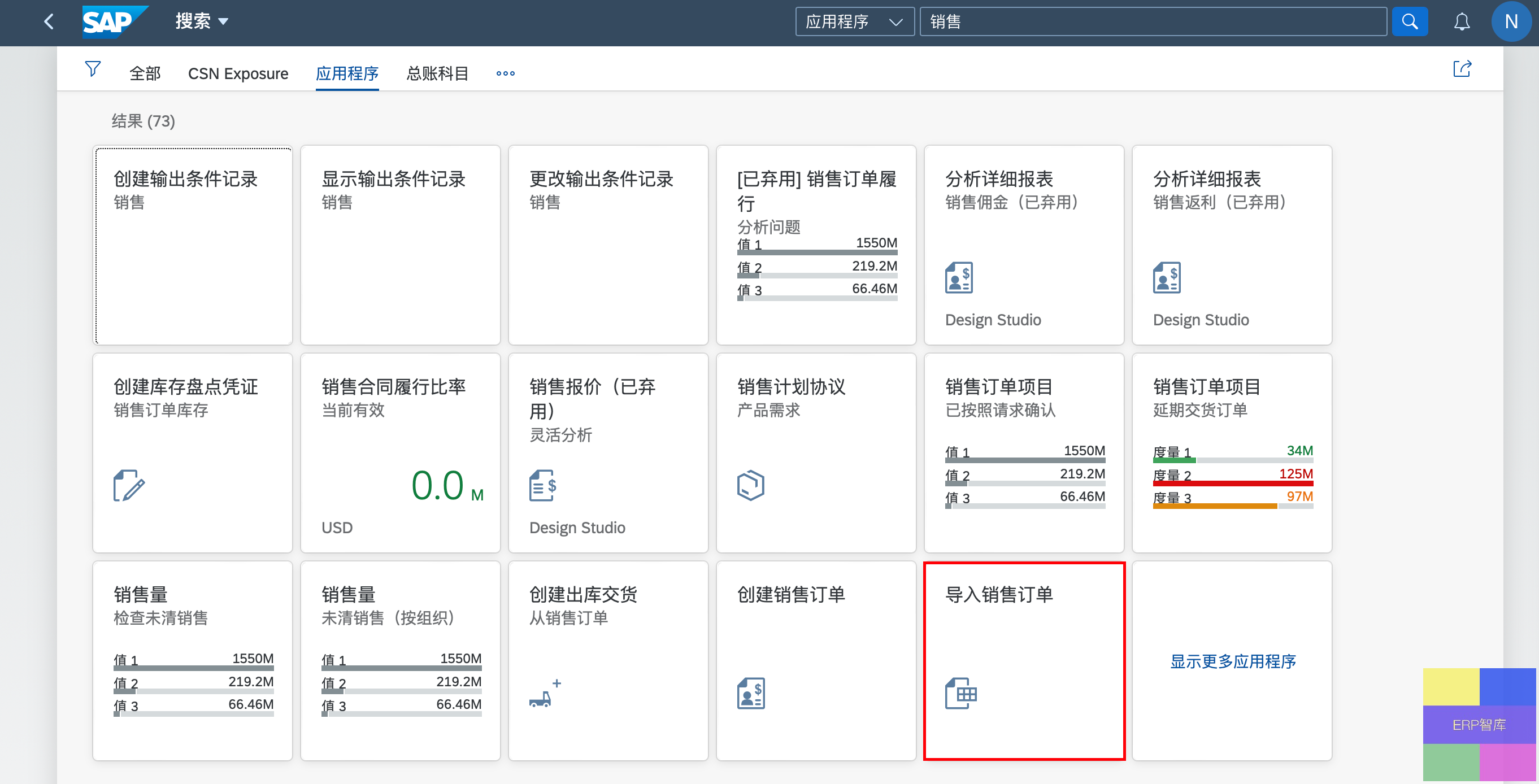1539x784 pixels.
Task: Click the filter funnel icon
Action: click(93, 69)
